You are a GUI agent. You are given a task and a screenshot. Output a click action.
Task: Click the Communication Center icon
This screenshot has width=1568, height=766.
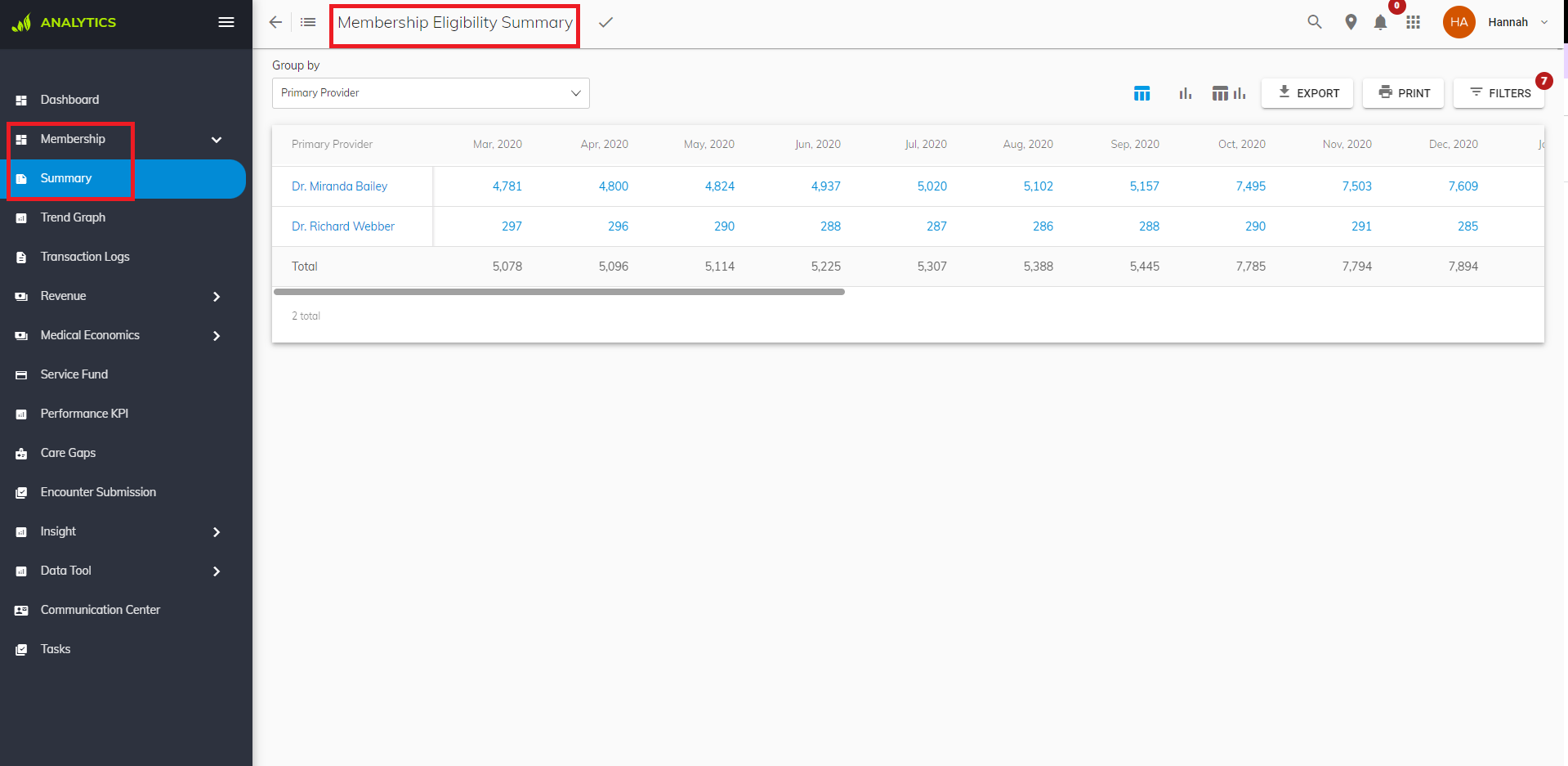click(x=21, y=610)
